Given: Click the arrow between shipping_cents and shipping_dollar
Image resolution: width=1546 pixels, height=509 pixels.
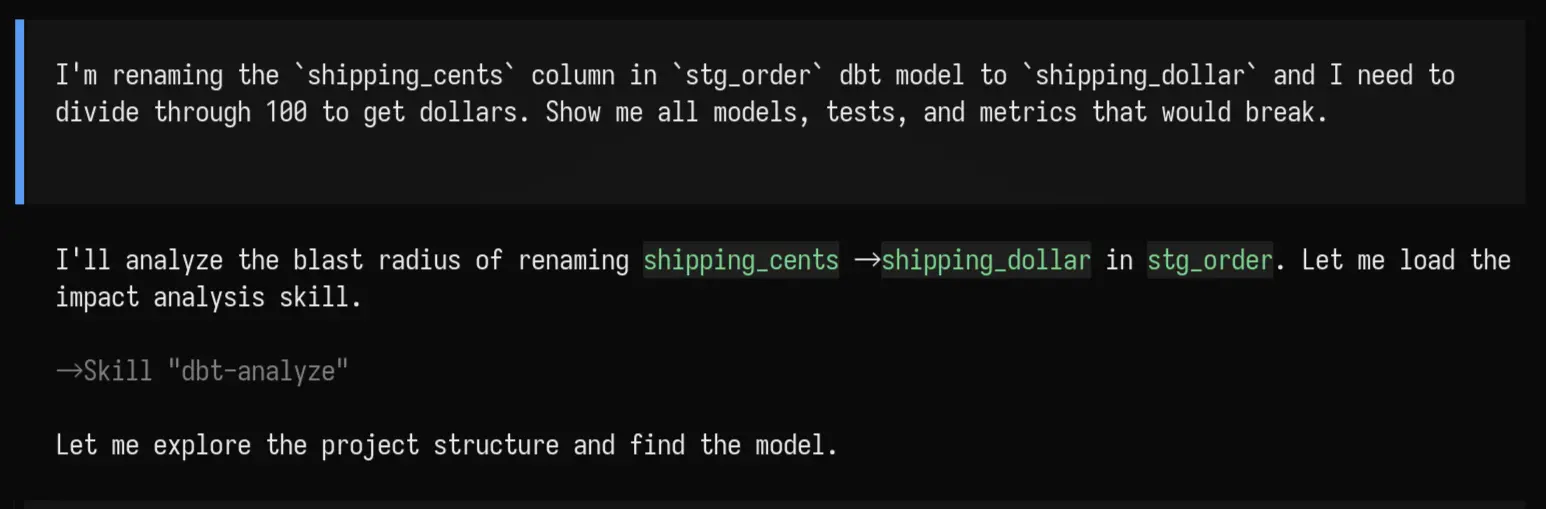Looking at the screenshot, I should [866, 261].
